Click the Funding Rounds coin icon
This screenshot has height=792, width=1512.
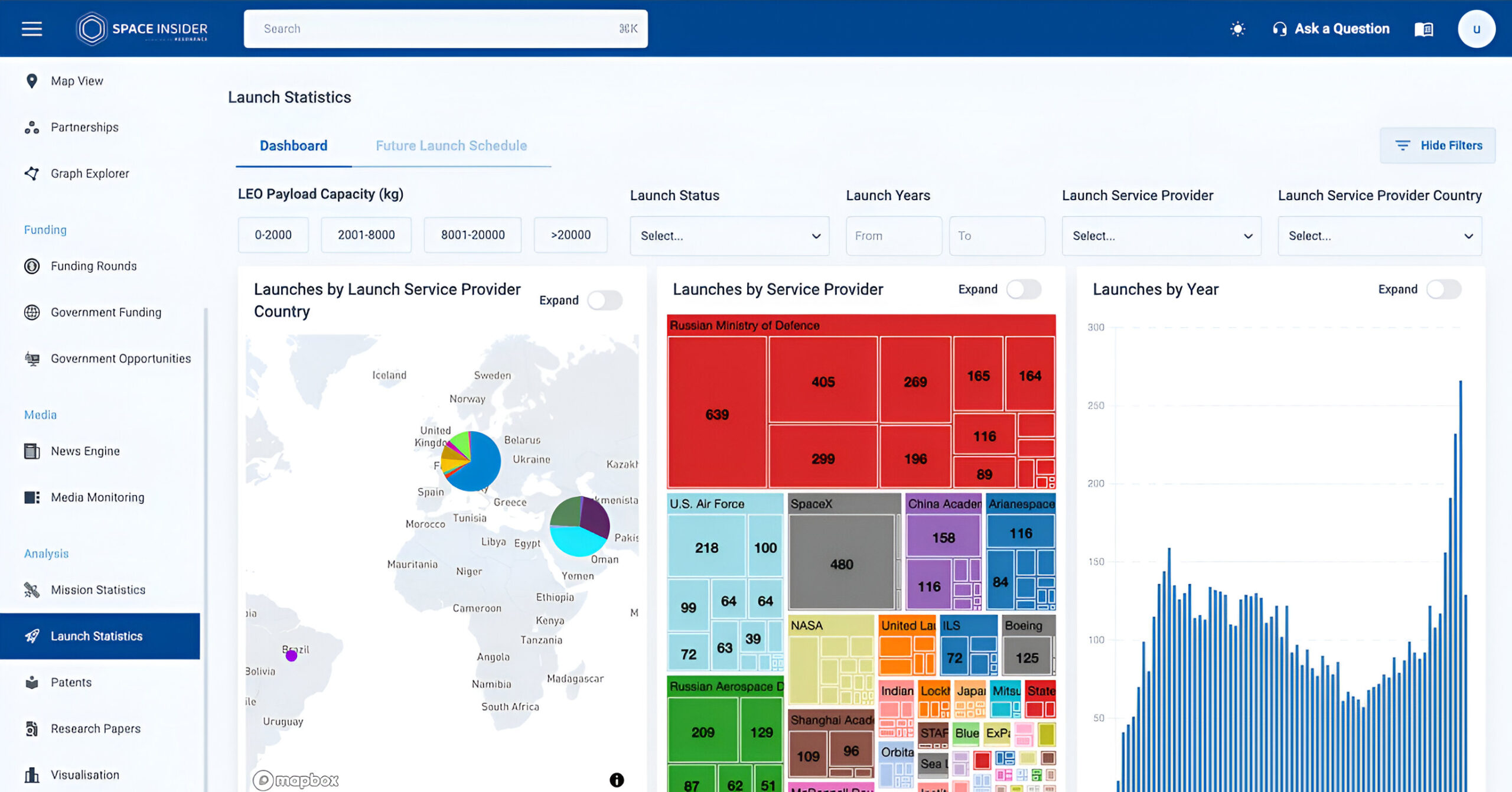[x=32, y=266]
